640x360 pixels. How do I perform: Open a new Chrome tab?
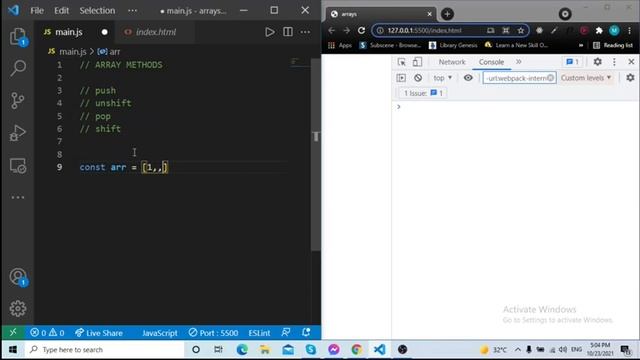pyautogui.click(x=447, y=14)
